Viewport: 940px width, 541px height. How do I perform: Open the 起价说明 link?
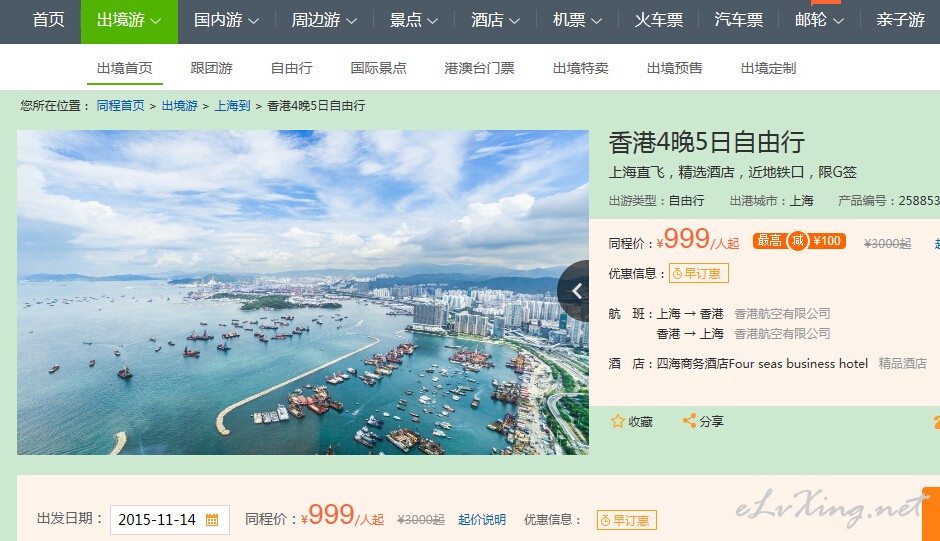(482, 519)
